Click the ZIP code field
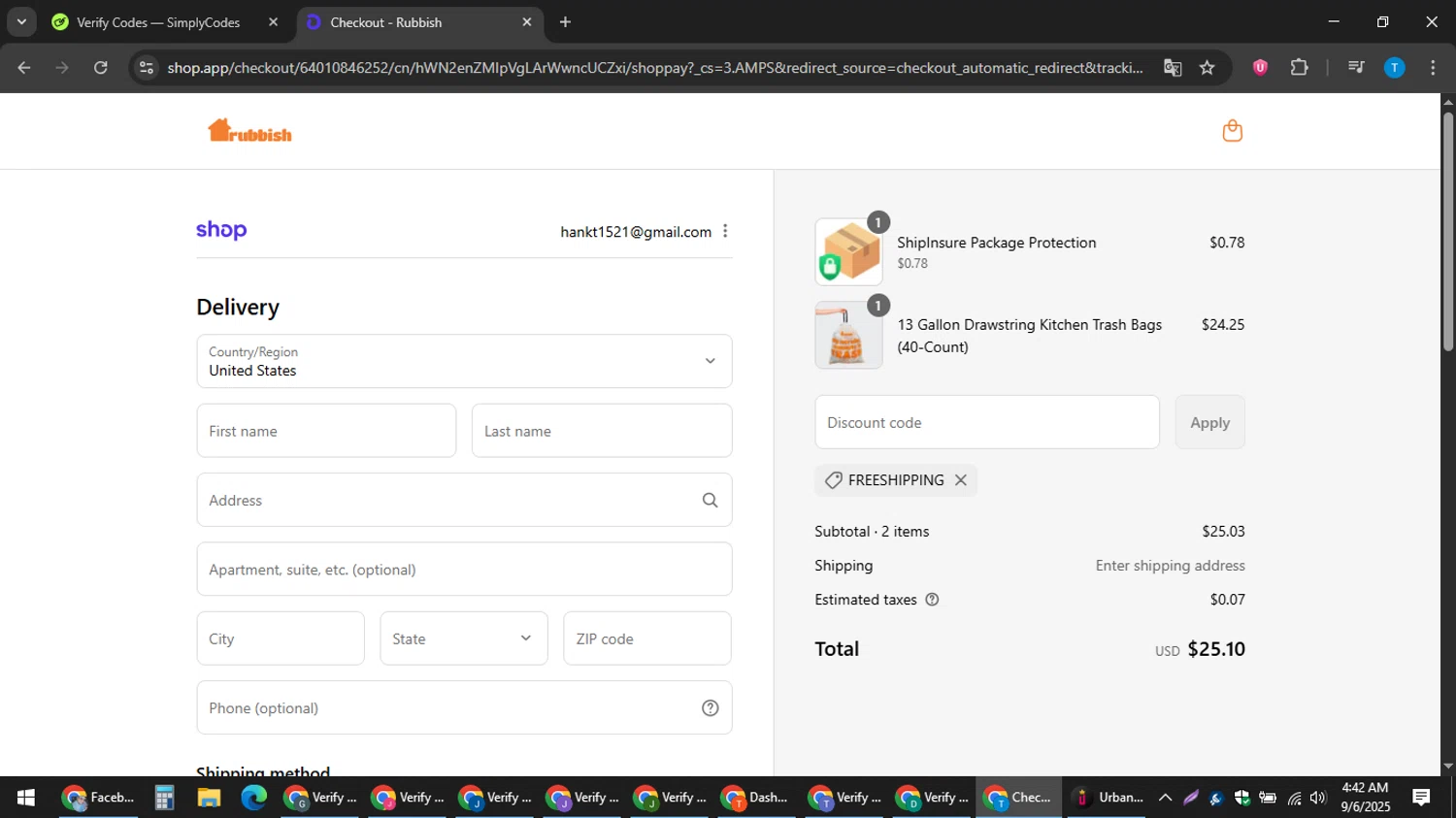Screen dimensions: 1456x818 click(x=647, y=638)
